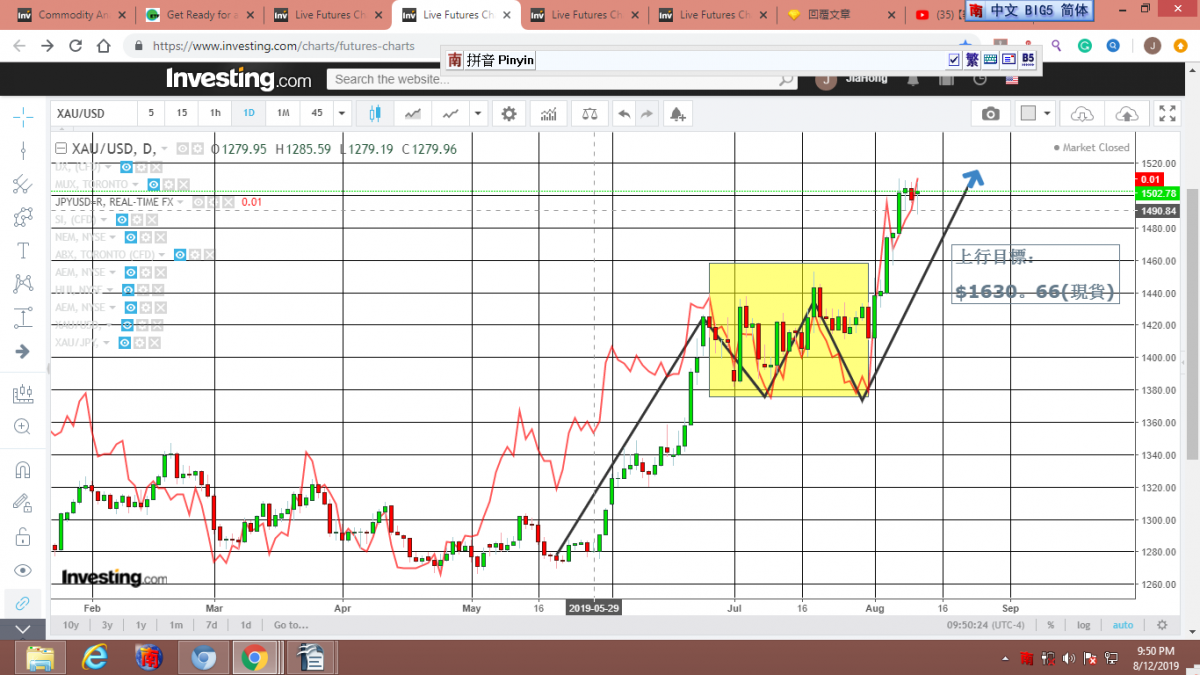Screen dimensions: 1200x675
Task: Open chart settings gear
Action: (x=509, y=114)
